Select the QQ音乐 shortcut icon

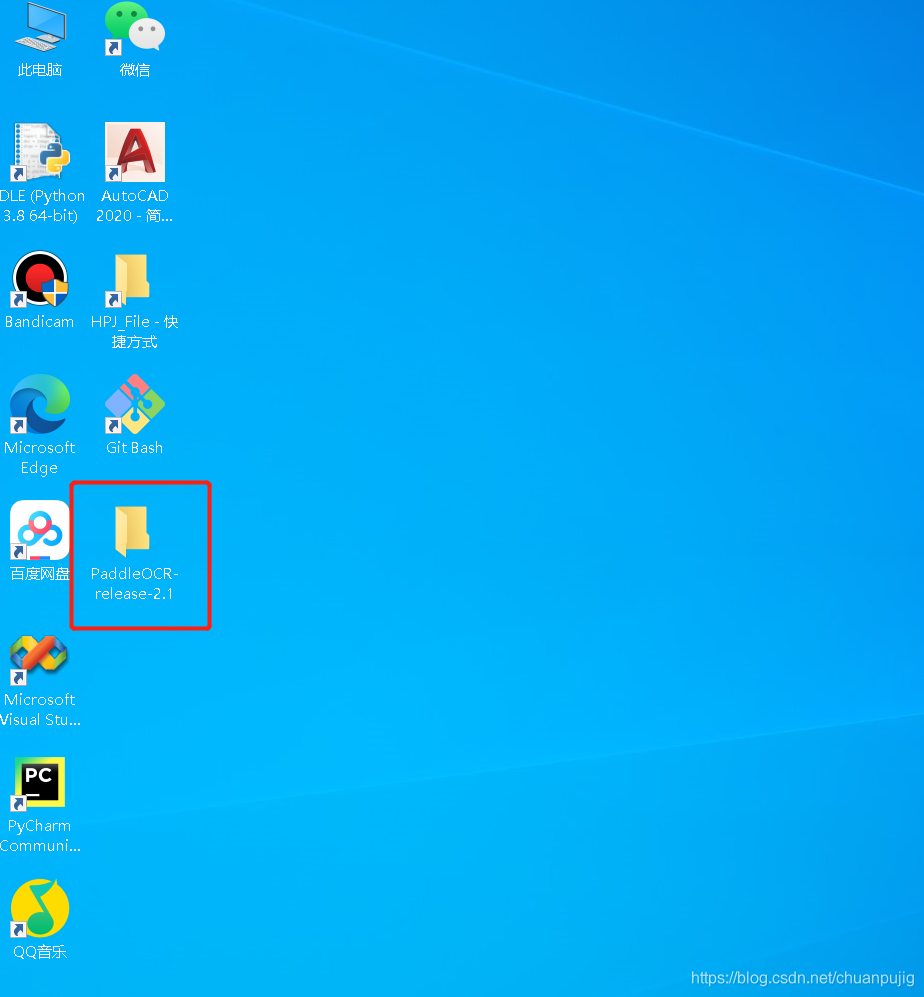[x=39, y=908]
